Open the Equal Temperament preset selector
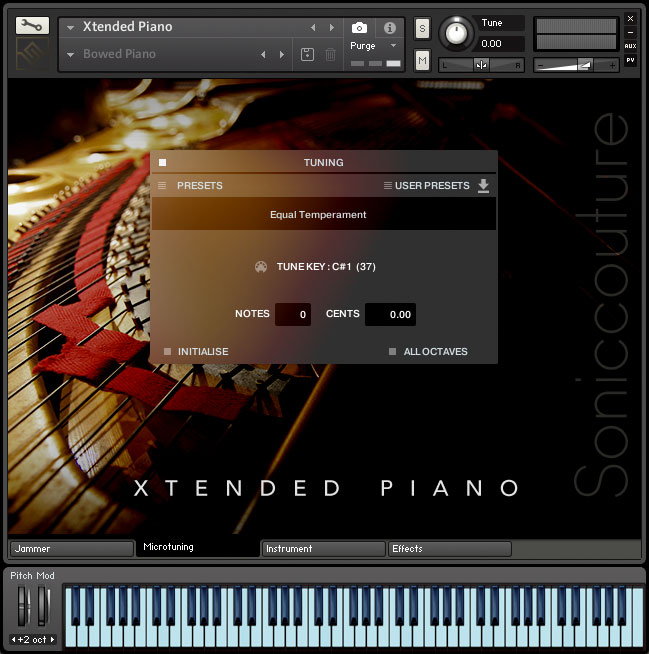The height and width of the screenshot is (654, 649). [324, 214]
